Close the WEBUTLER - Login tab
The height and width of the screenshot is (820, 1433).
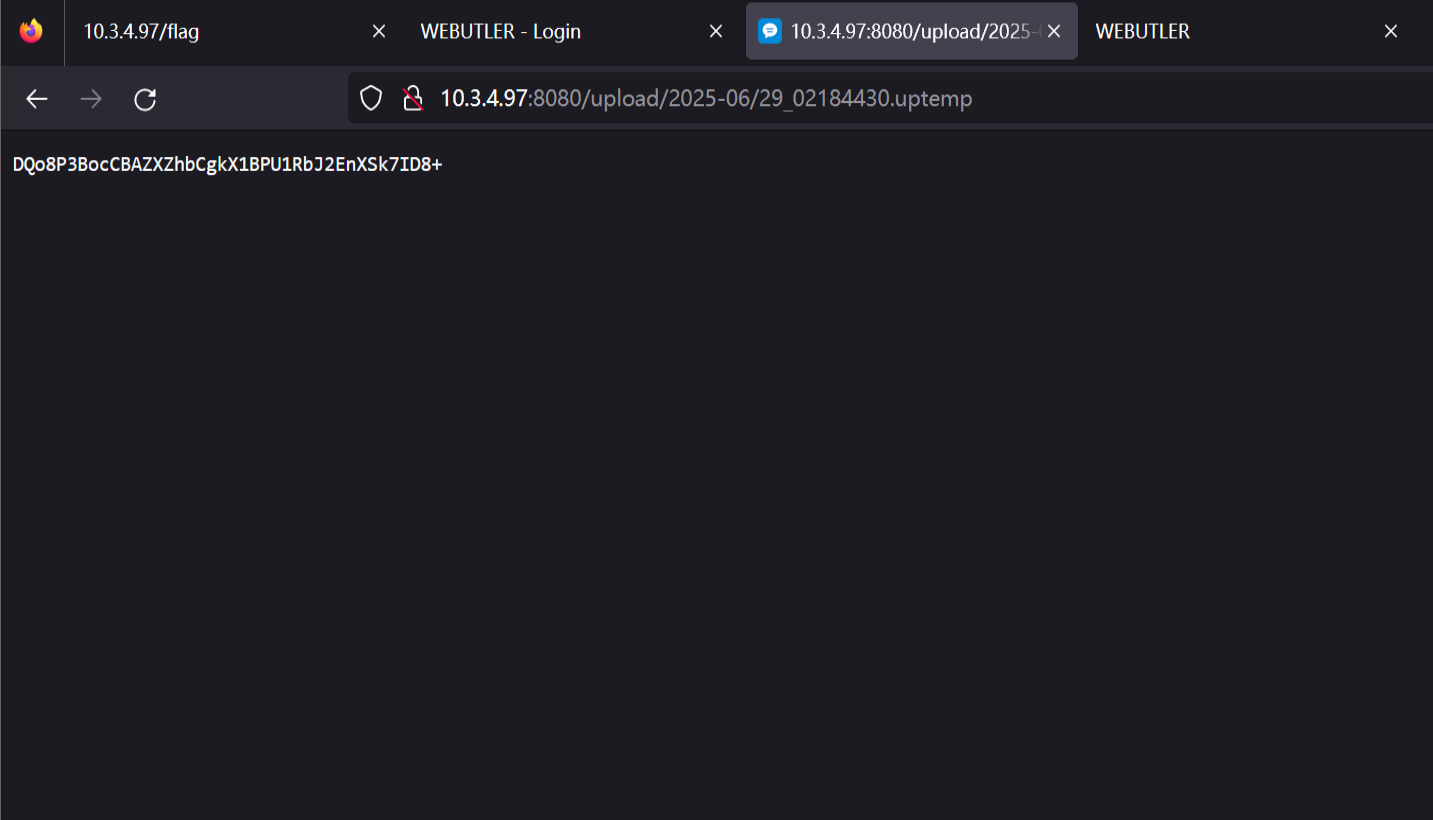tap(716, 31)
